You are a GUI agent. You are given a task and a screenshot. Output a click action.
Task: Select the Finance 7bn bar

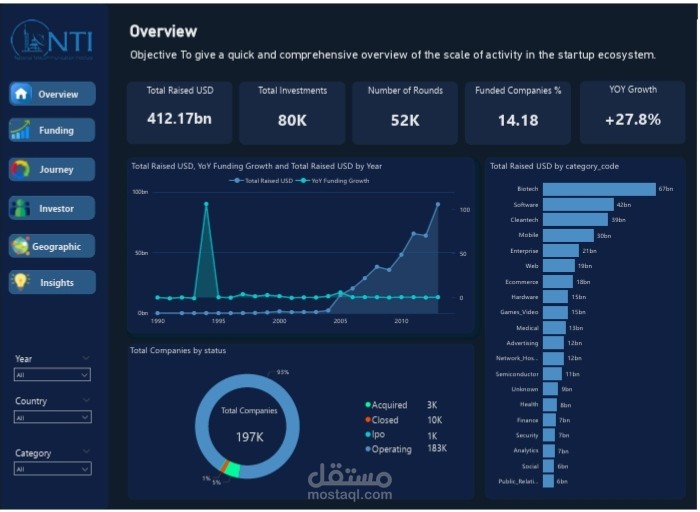coord(550,420)
